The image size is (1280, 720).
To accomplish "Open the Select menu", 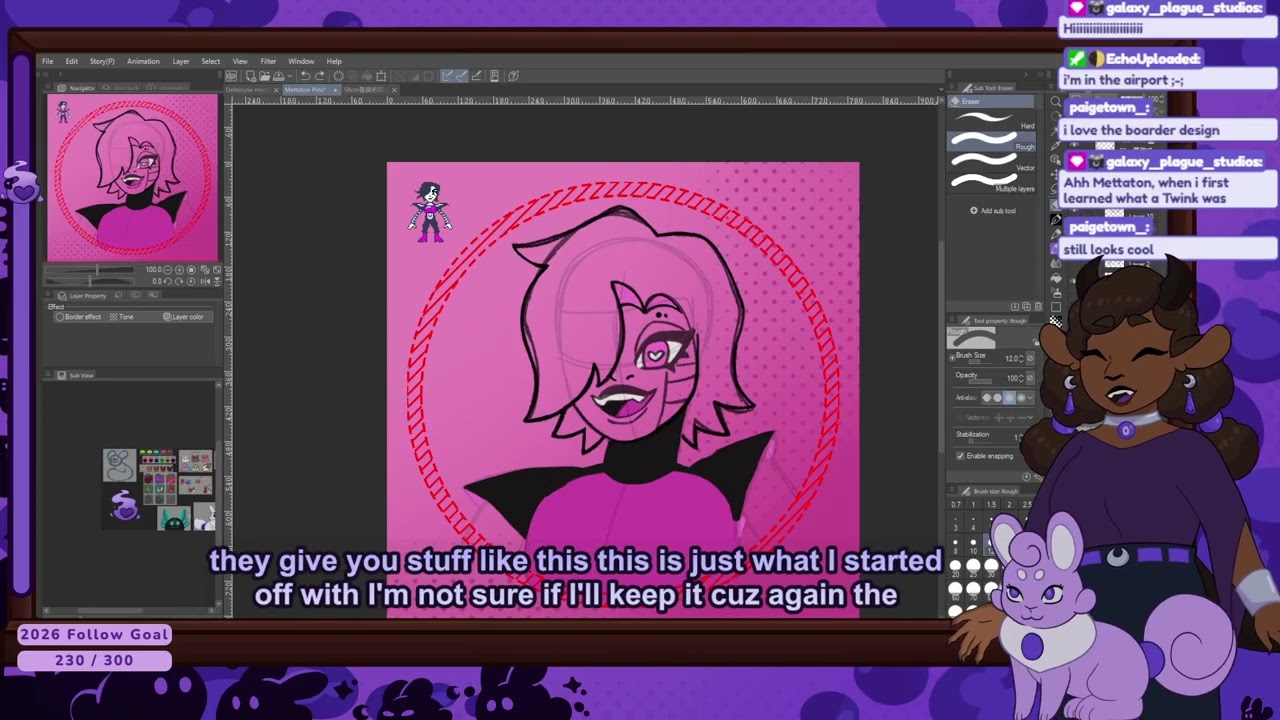I will click(x=211, y=61).
